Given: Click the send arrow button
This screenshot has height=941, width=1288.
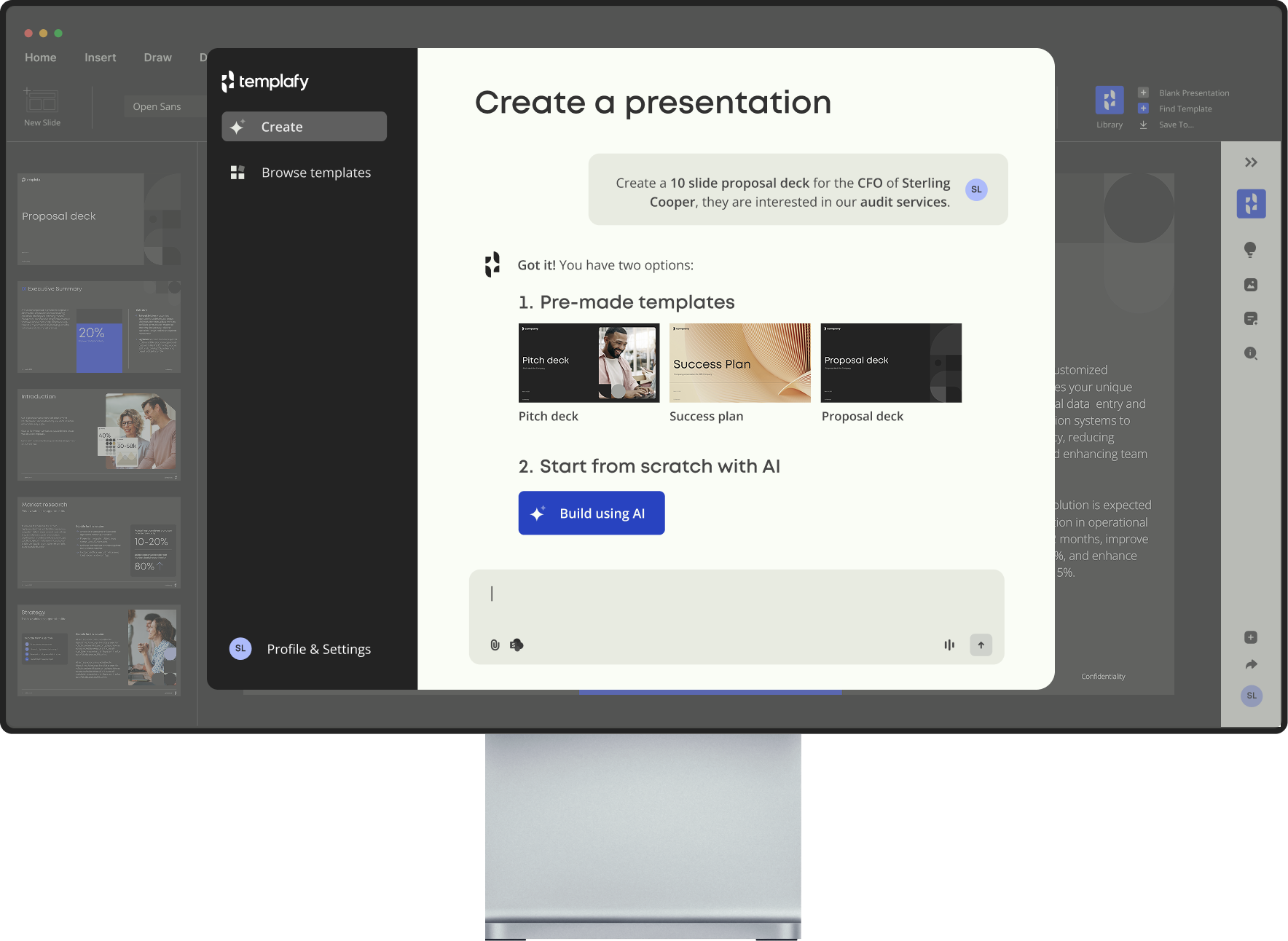Looking at the screenshot, I should (981, 645).
